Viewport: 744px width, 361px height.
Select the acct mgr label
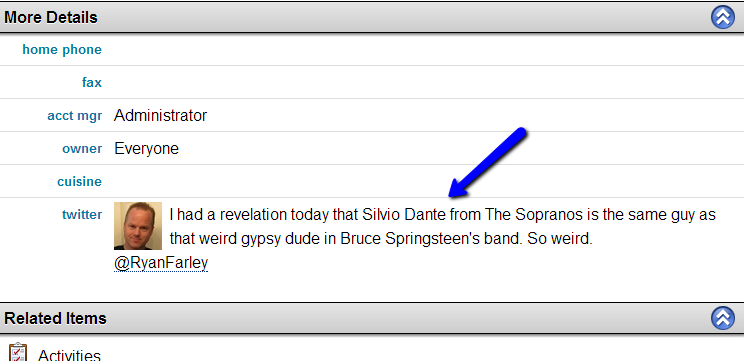[74, 116]
